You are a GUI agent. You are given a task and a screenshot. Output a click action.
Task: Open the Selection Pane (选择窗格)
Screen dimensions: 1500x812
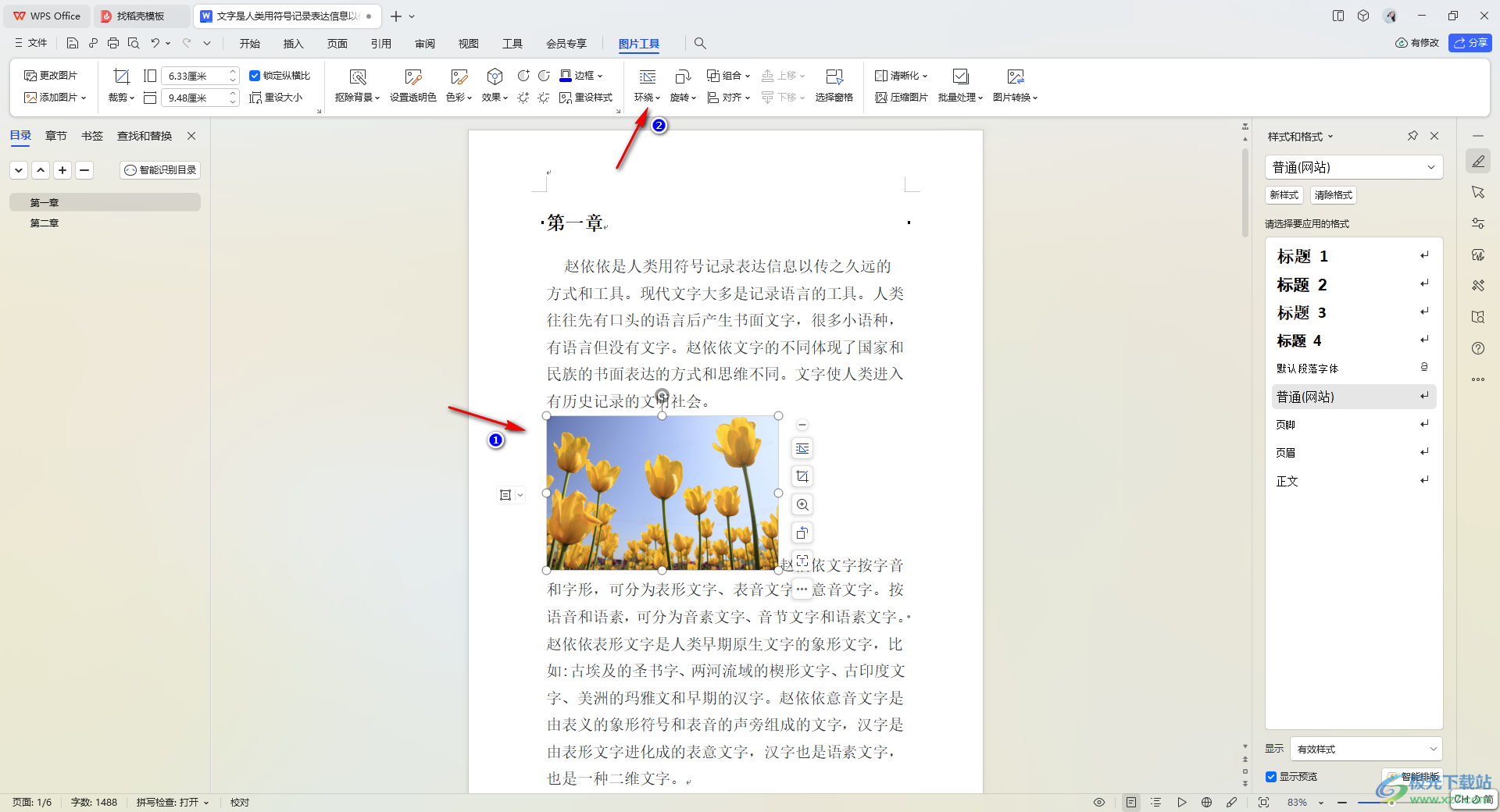(834, 85)
